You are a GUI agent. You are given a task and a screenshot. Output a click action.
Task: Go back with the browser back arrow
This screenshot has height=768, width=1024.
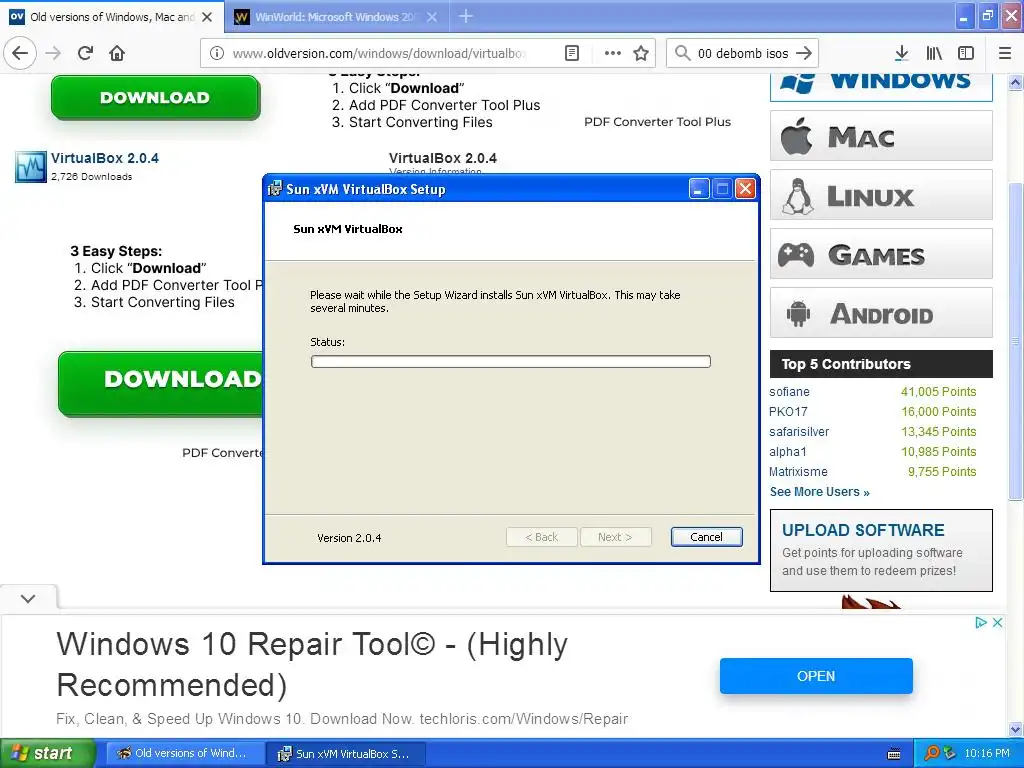20,53
